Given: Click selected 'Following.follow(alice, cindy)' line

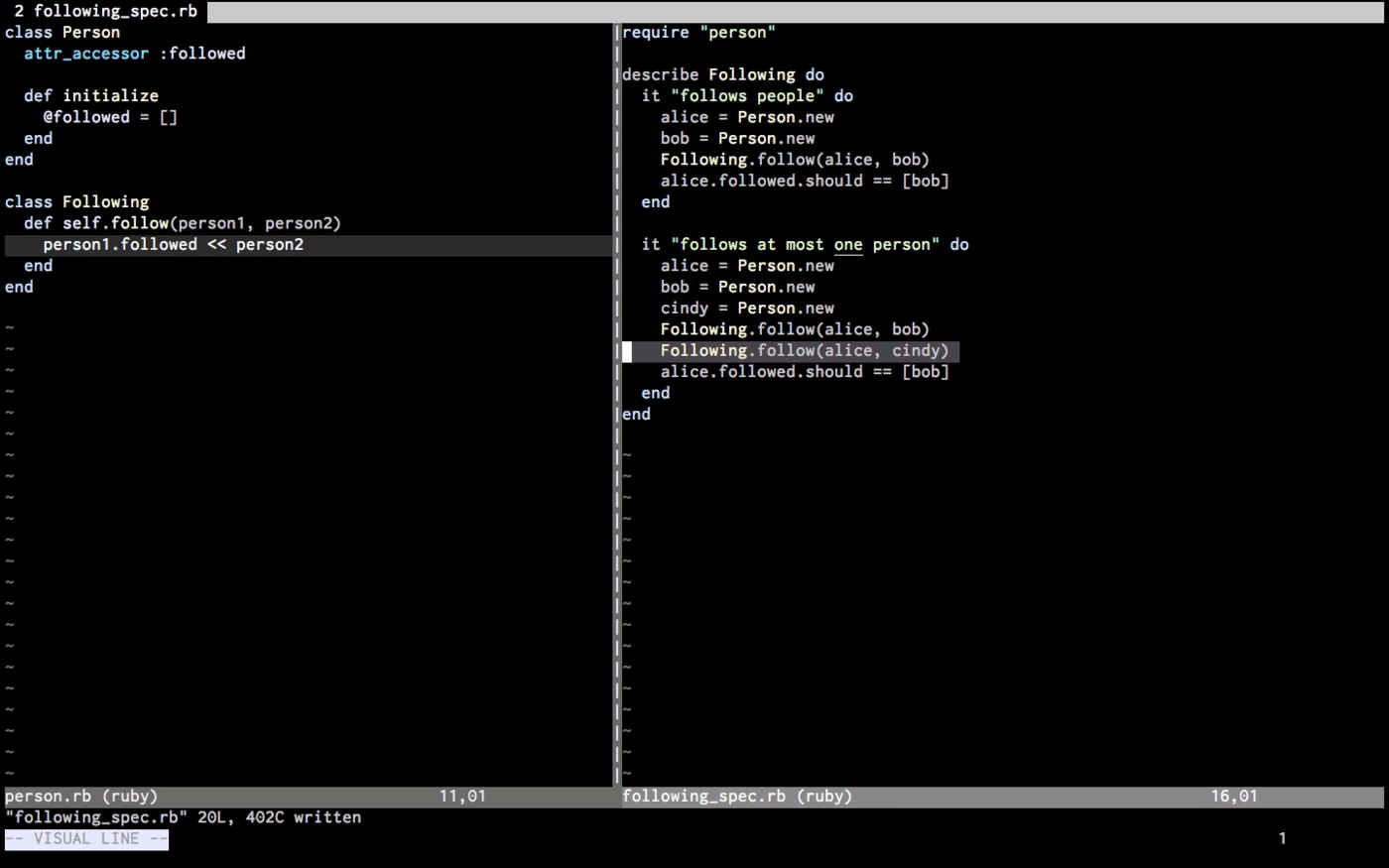Looking at the screenshot, I should pyautogui.click(x=805, y=351).
